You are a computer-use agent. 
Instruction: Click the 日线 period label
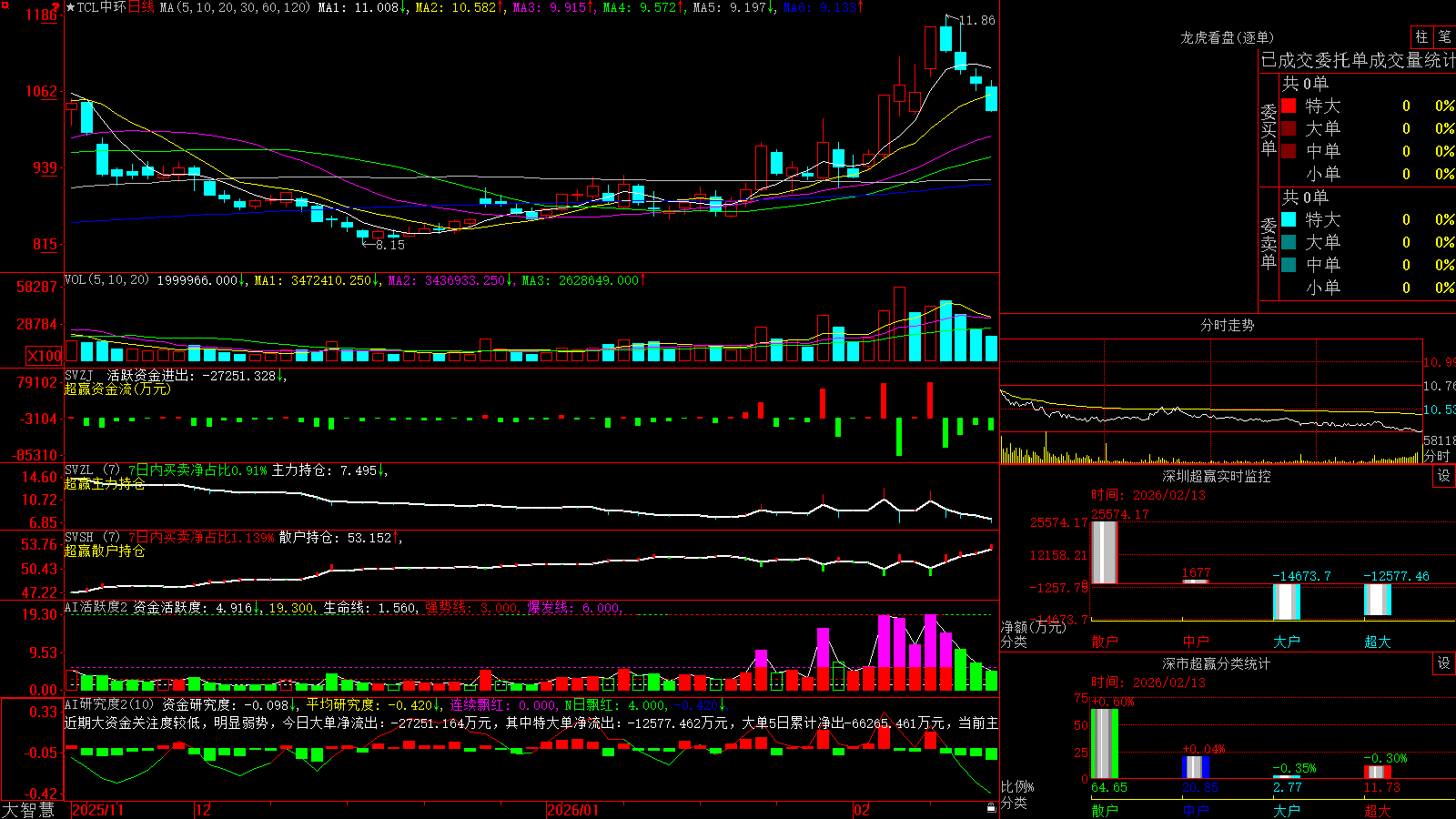(141, 7)
